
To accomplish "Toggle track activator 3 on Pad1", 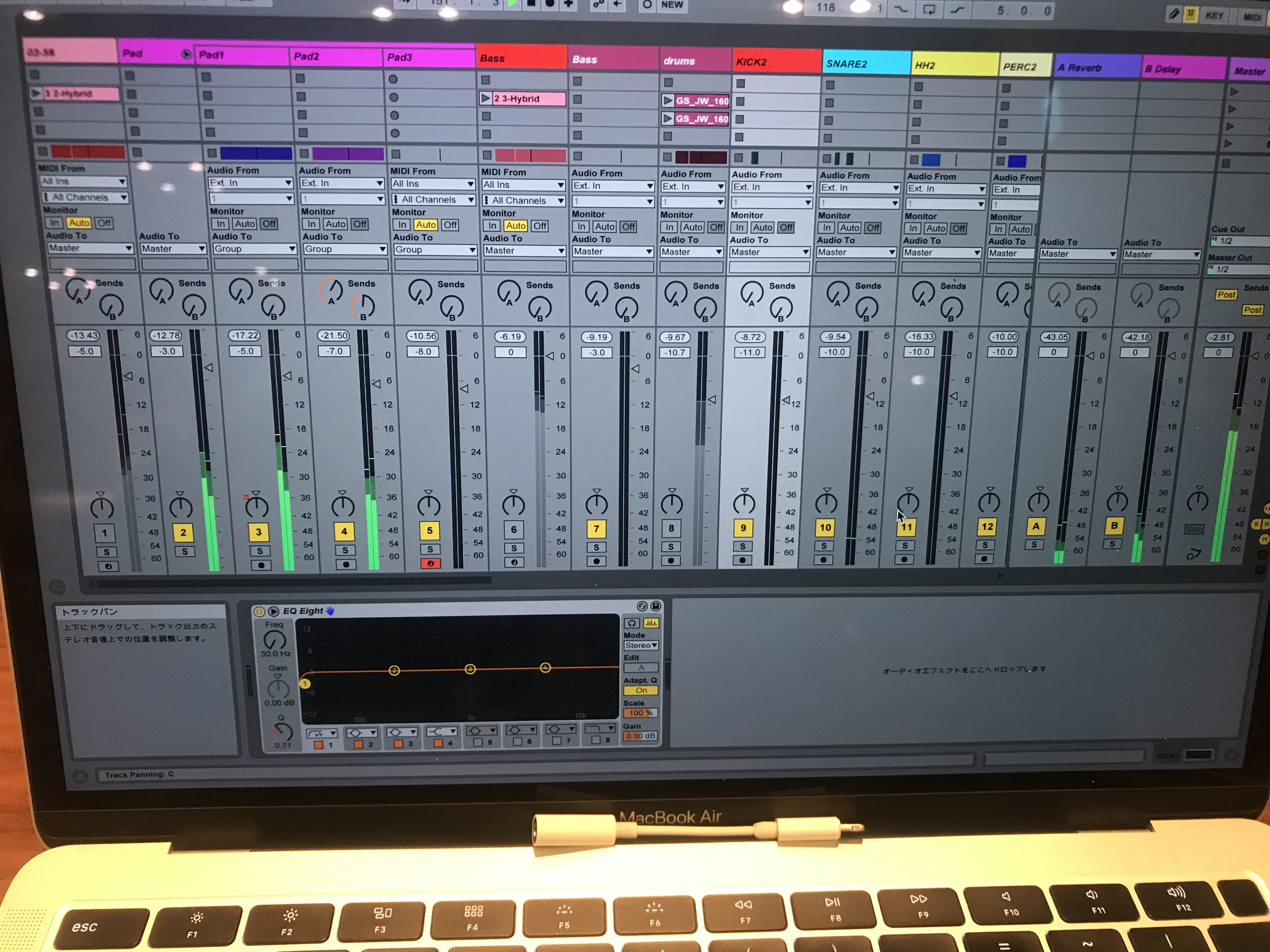I will (x=258, y=532).
